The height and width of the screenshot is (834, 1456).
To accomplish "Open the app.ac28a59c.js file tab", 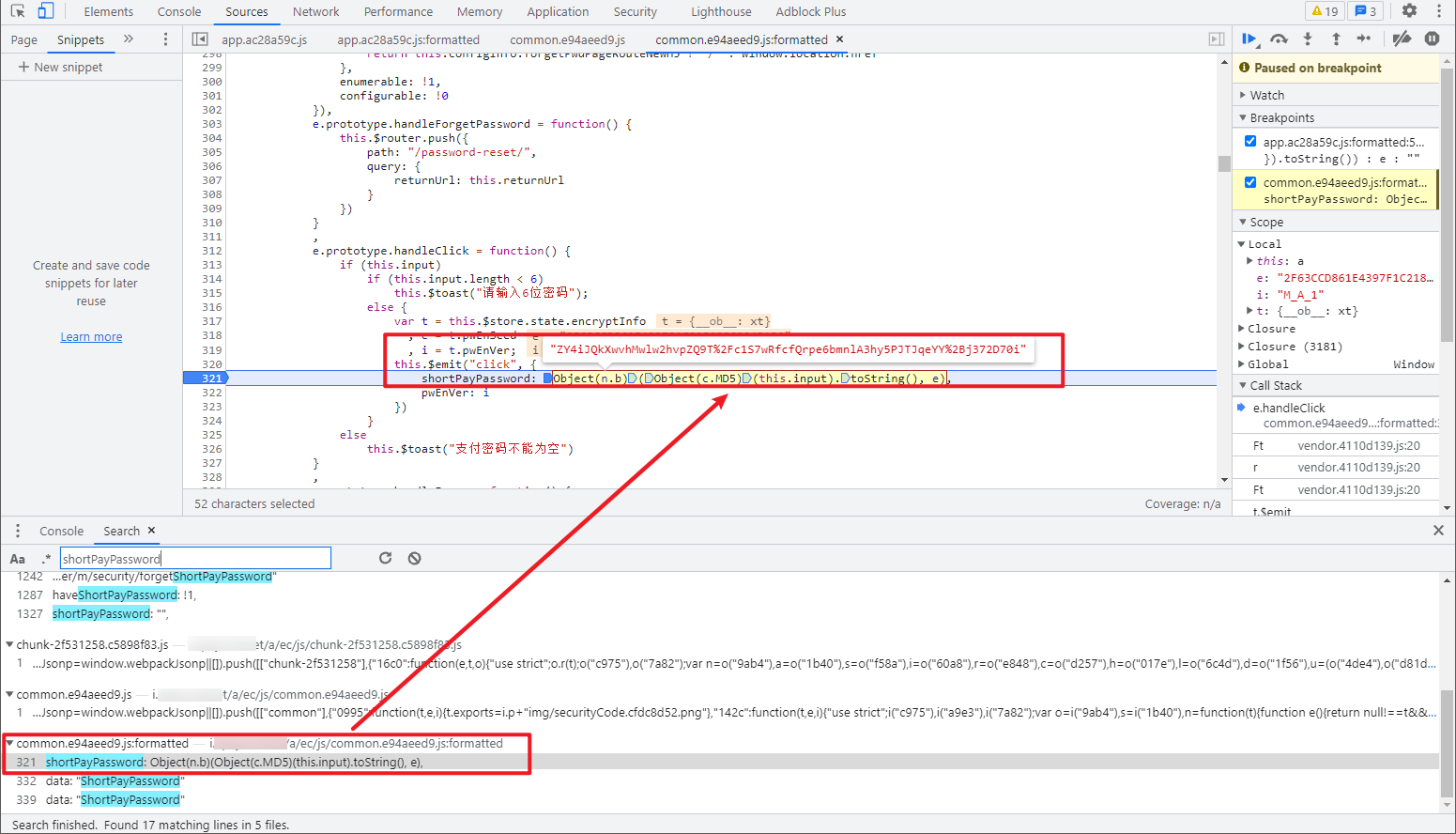I will click(x=265, y=39).
